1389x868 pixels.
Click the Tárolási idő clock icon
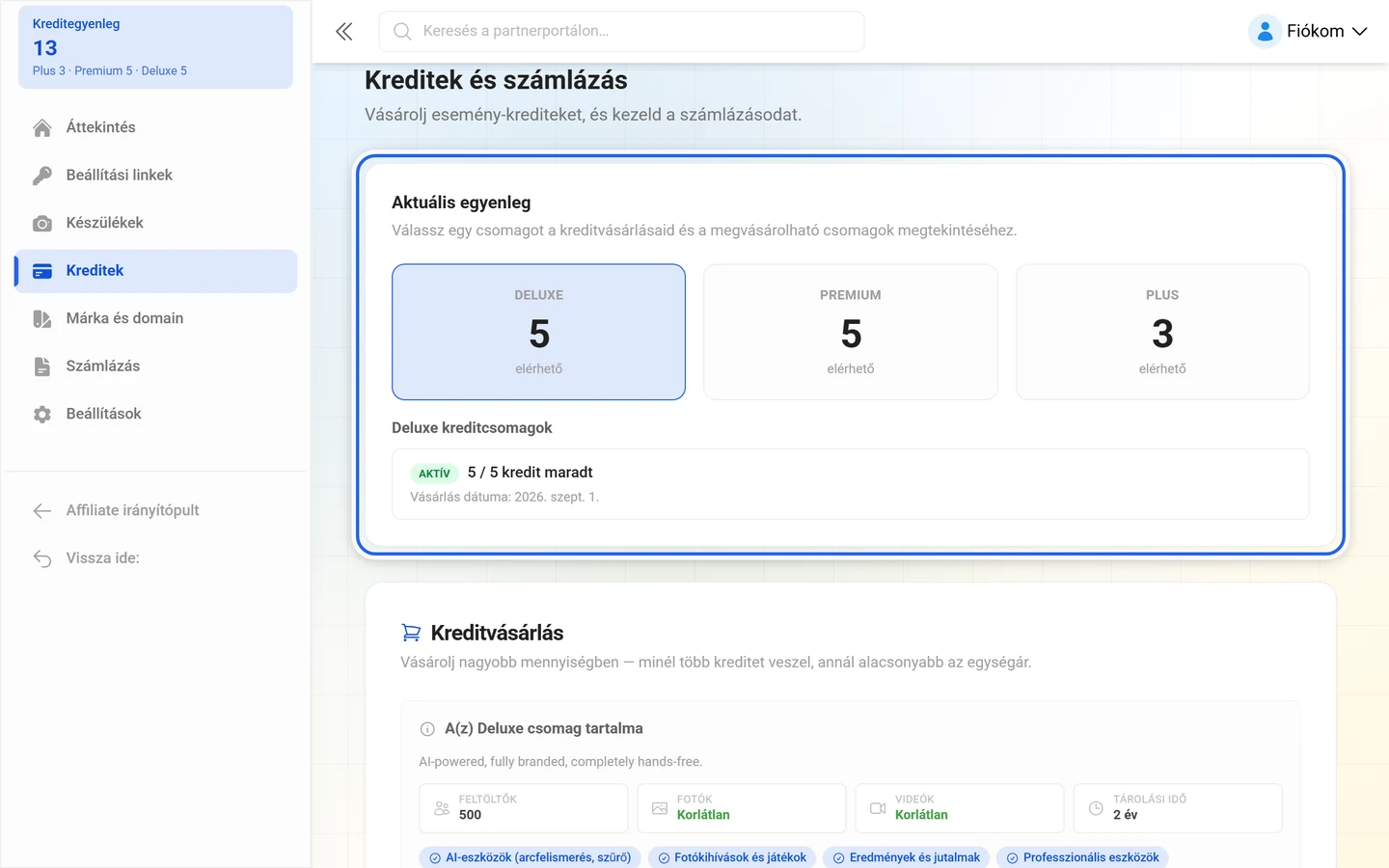tap(1096, 808)
